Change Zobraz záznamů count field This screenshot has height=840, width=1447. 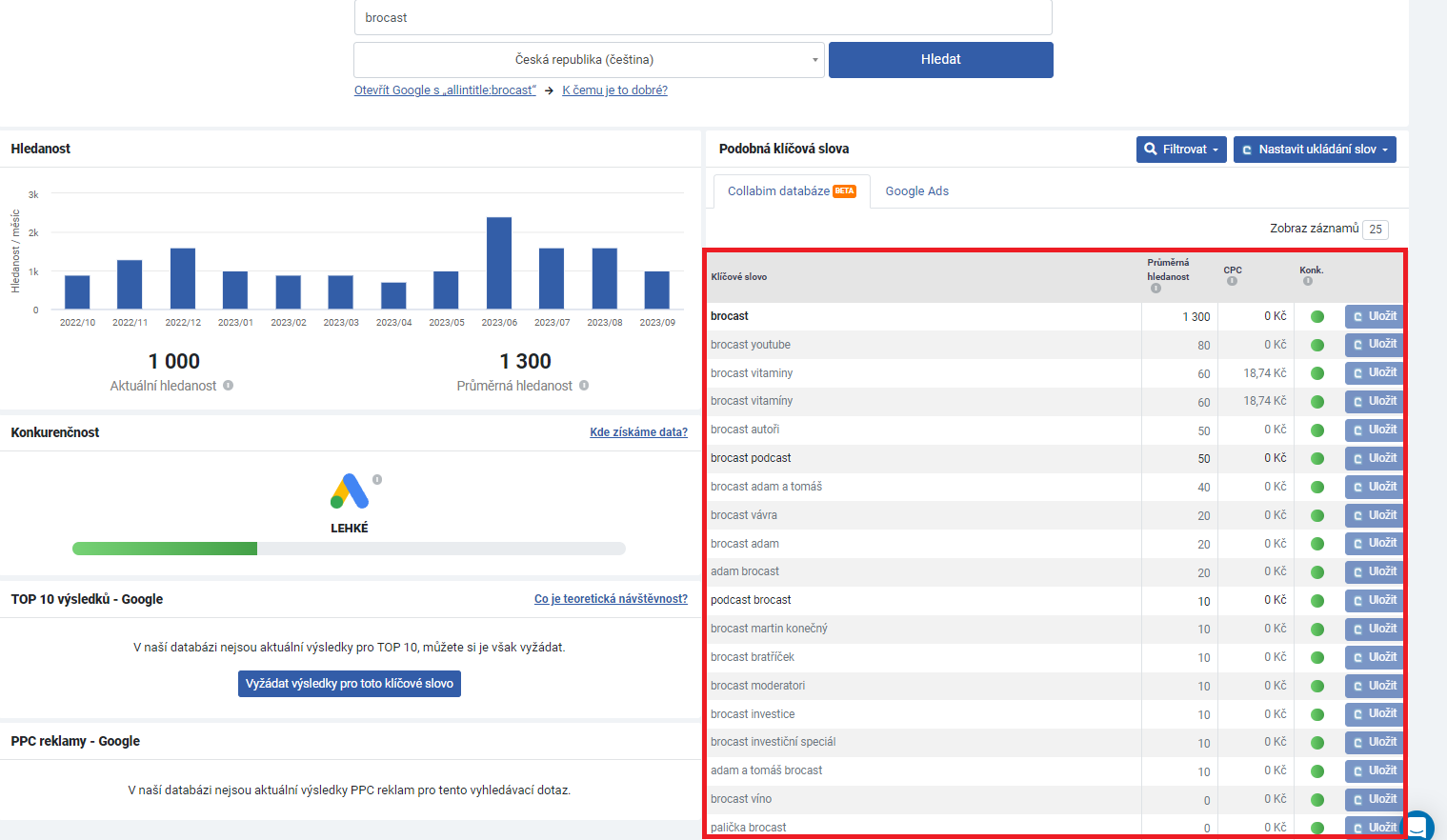click(x=1376, y=230)
